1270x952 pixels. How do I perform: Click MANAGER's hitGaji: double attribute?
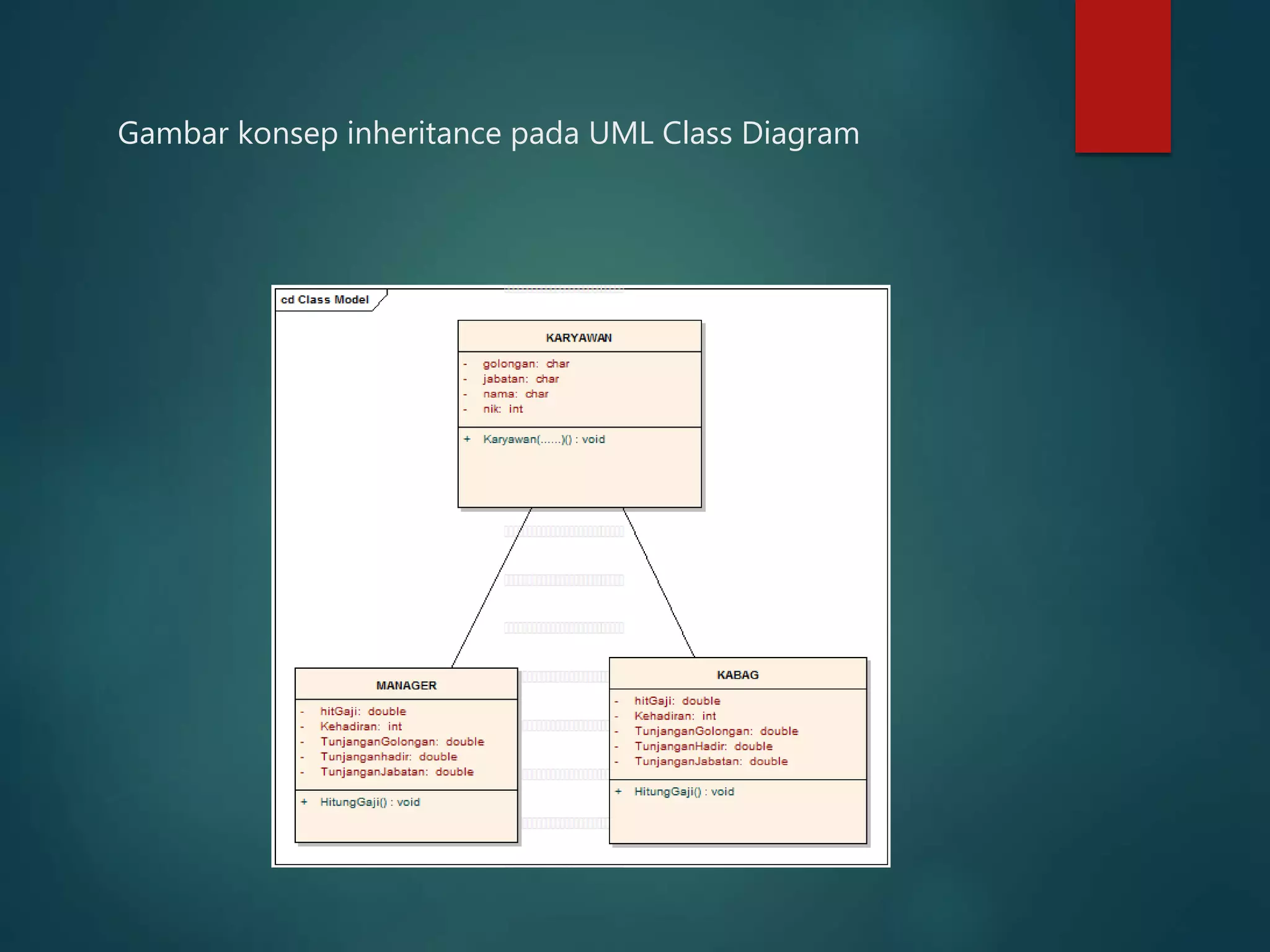[363, 712]
